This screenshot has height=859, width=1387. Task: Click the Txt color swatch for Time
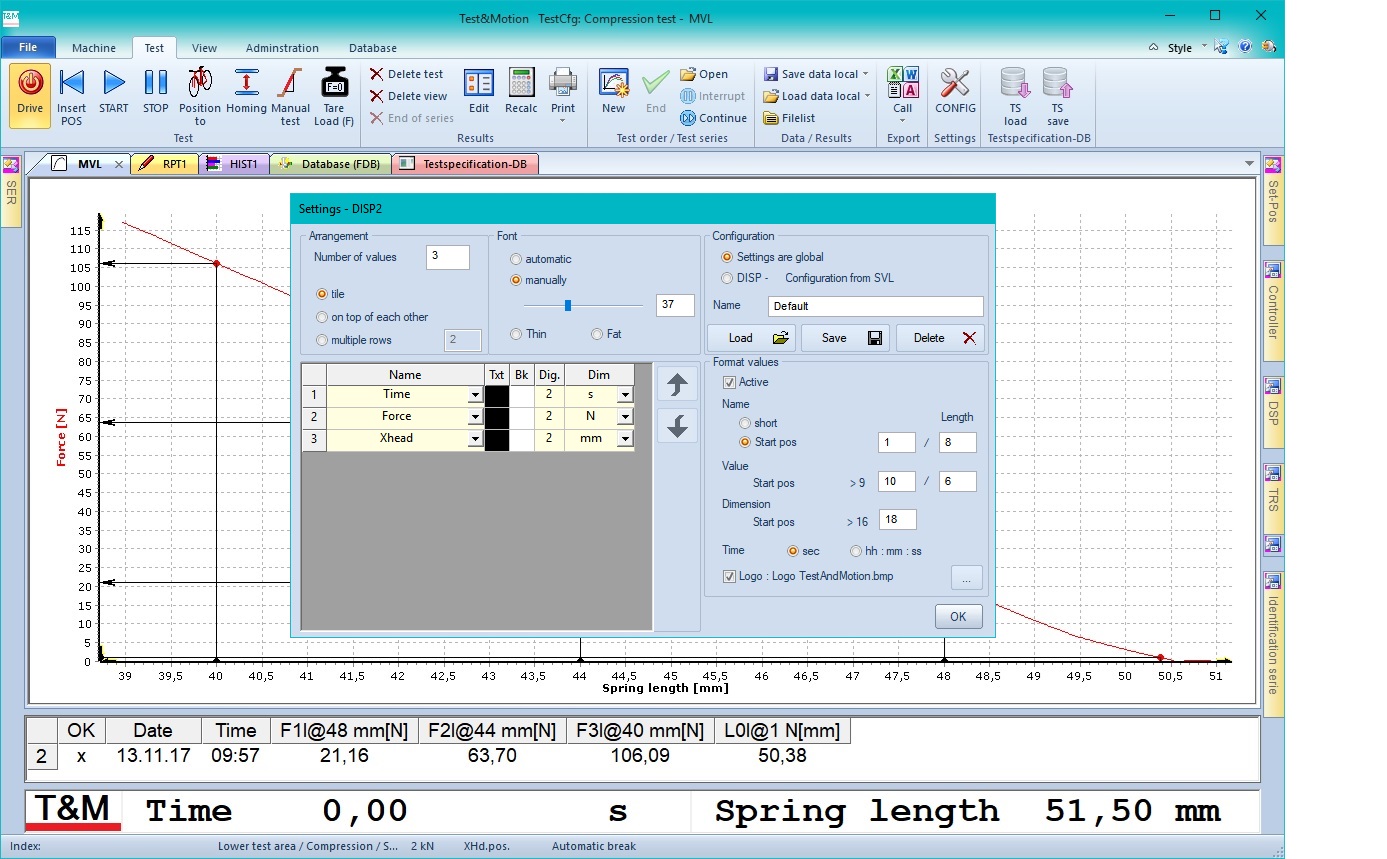(x=497, y=394)
